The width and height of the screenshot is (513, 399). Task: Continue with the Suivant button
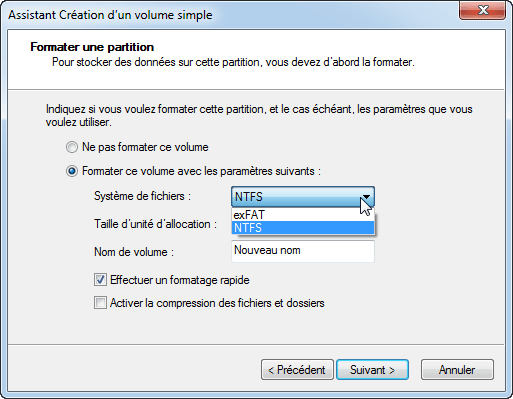pos(372,369)
